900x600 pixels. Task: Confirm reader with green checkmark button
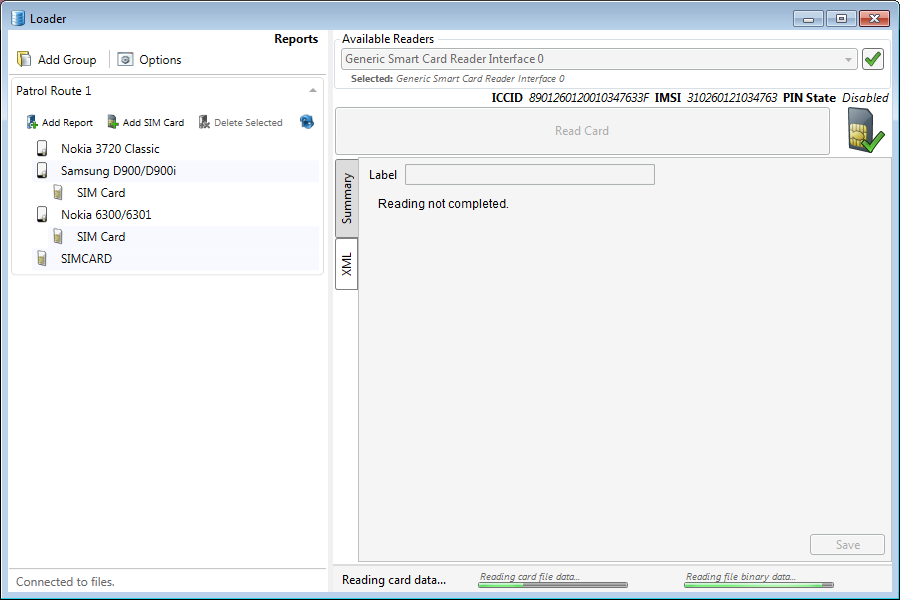pos(872,59)
